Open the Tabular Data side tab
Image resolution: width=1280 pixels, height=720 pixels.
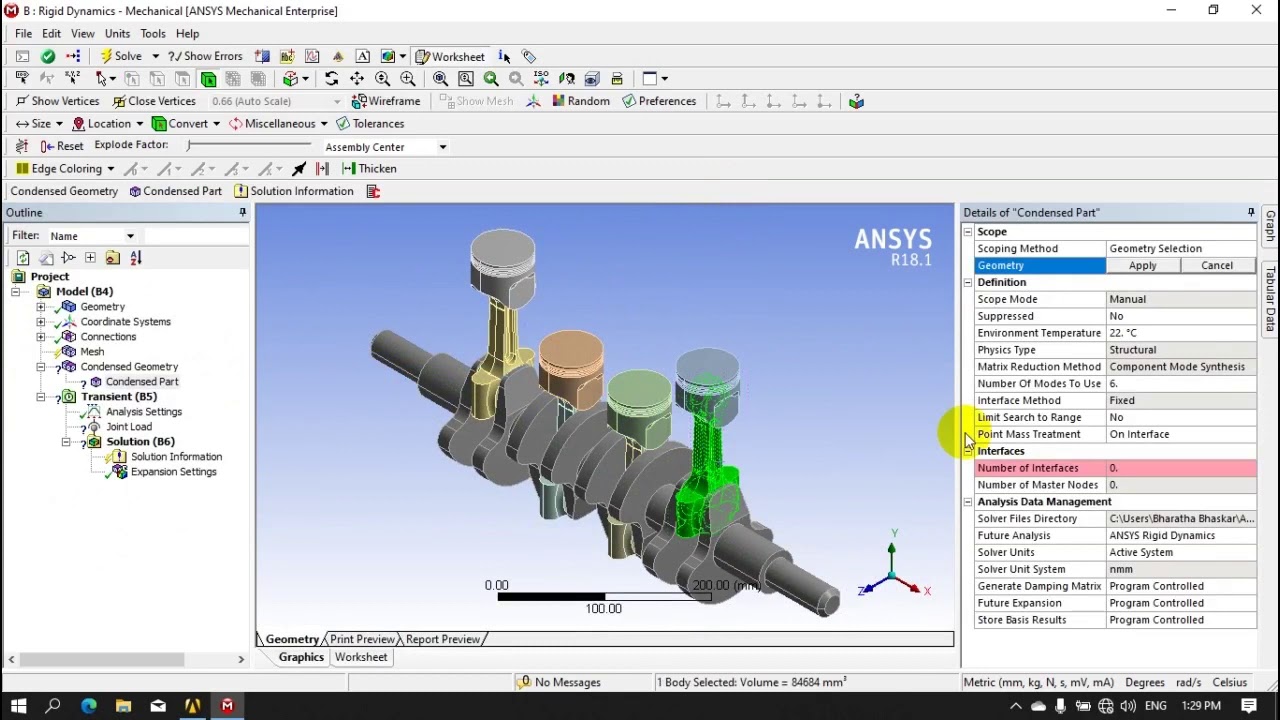[1270, 300]
